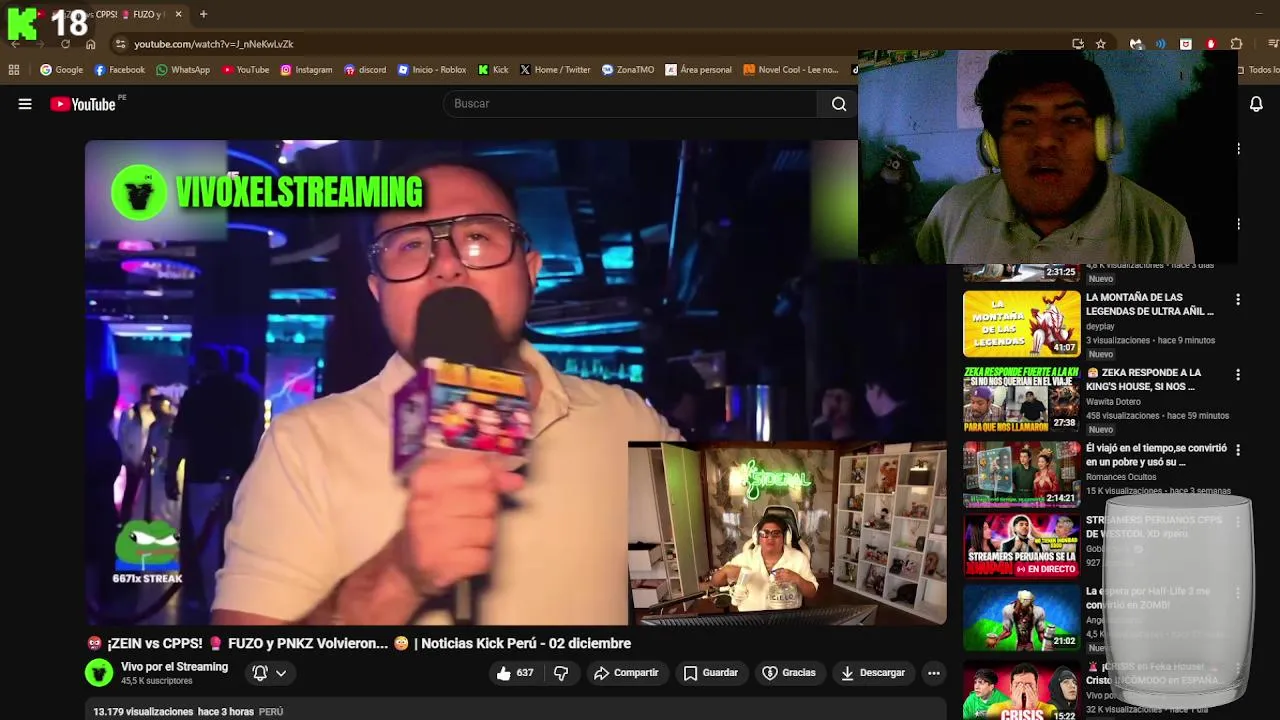Click the Descargar download button
Image resolution: width=1280 pixels, height=720 pixels.
coord(873,673)
